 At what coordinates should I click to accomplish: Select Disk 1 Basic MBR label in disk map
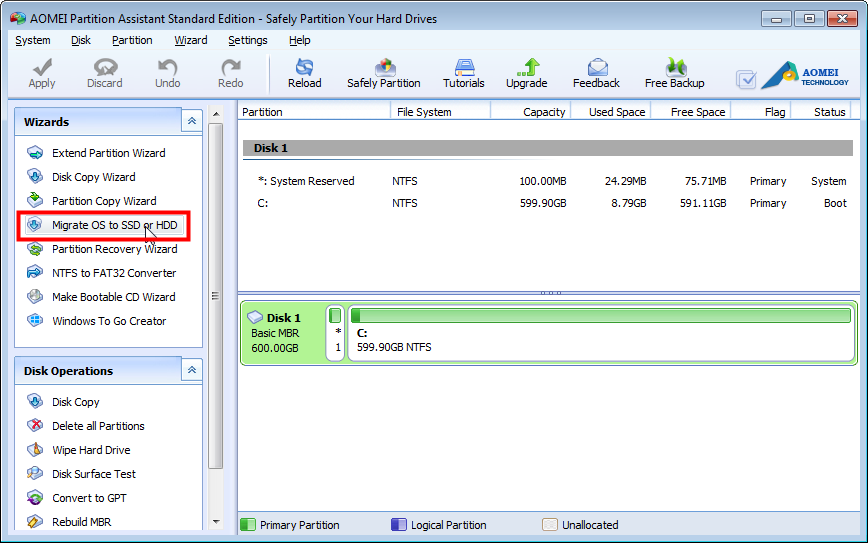click(x=276, y=333)
